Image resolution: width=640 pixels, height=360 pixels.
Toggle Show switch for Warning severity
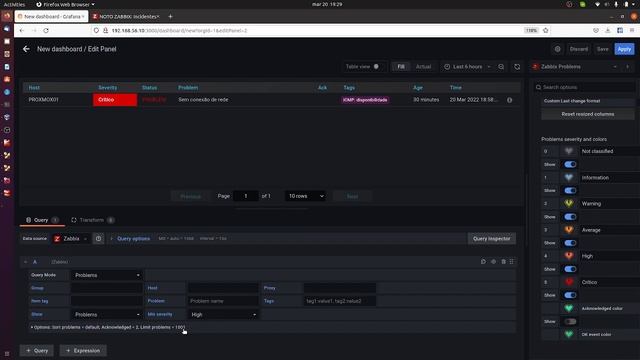click(x=570, y=217)
